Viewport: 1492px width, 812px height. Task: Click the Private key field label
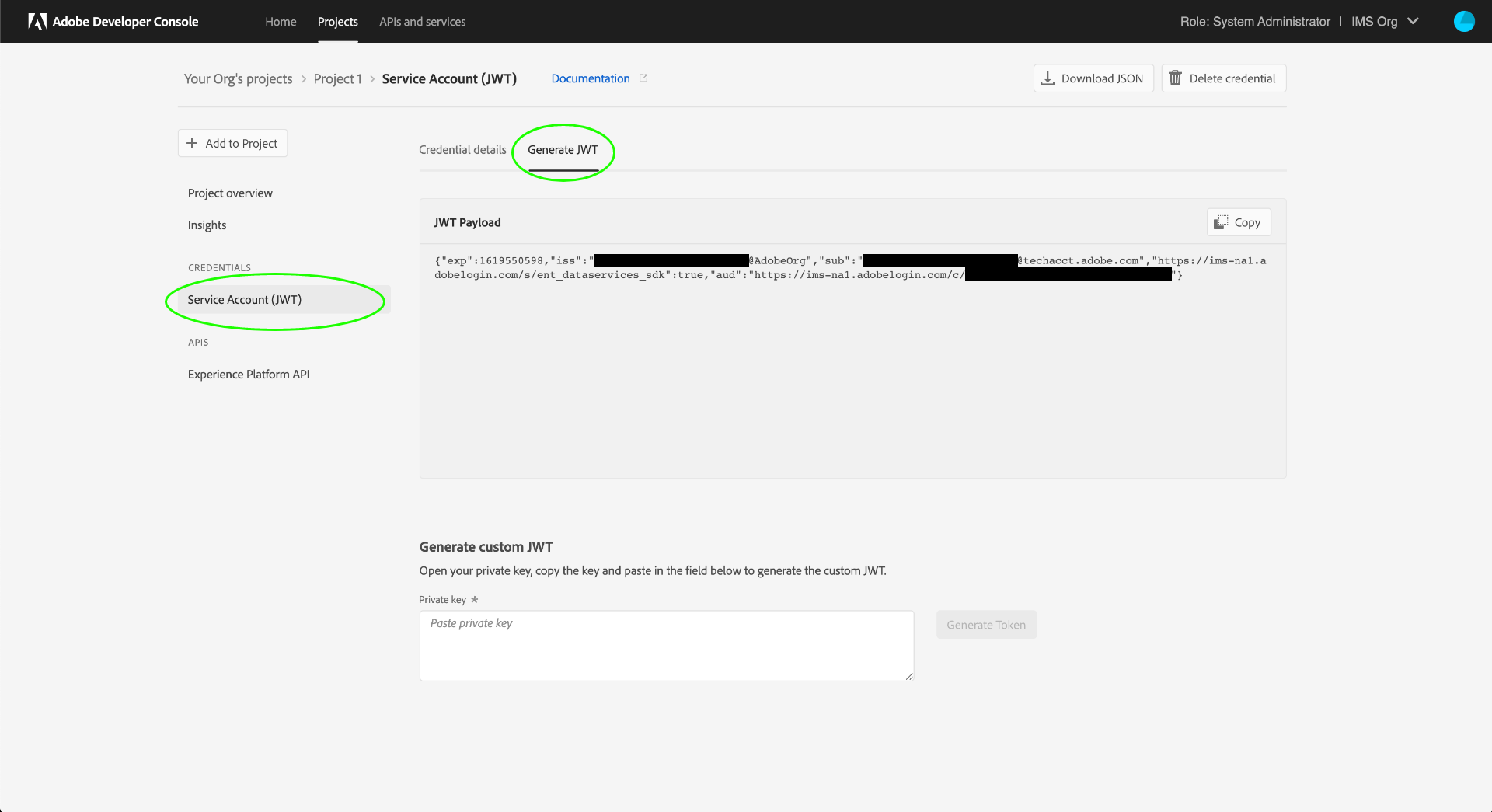pos(443,600)
